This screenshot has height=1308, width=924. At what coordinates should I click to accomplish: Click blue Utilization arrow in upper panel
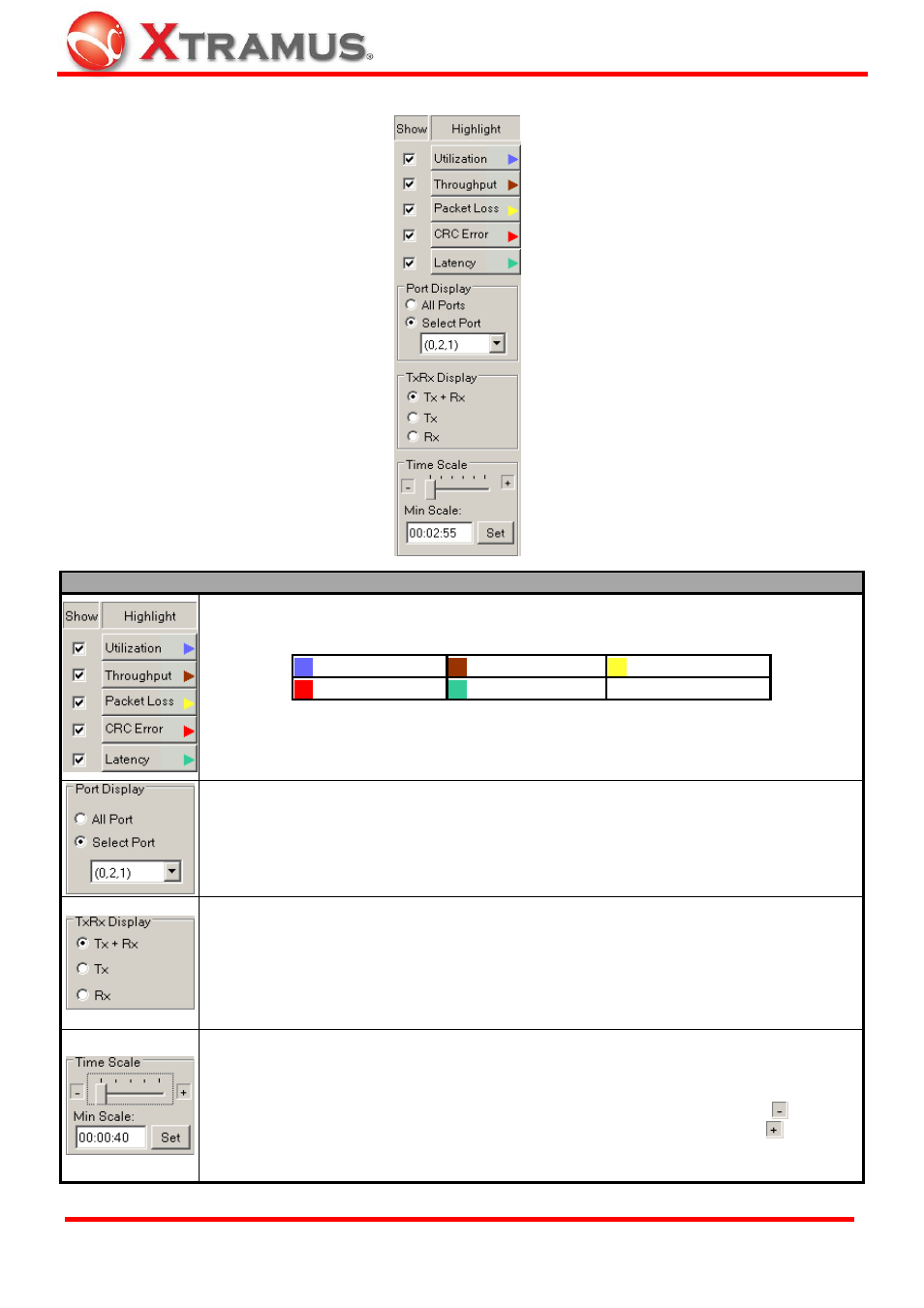point(512,159)
